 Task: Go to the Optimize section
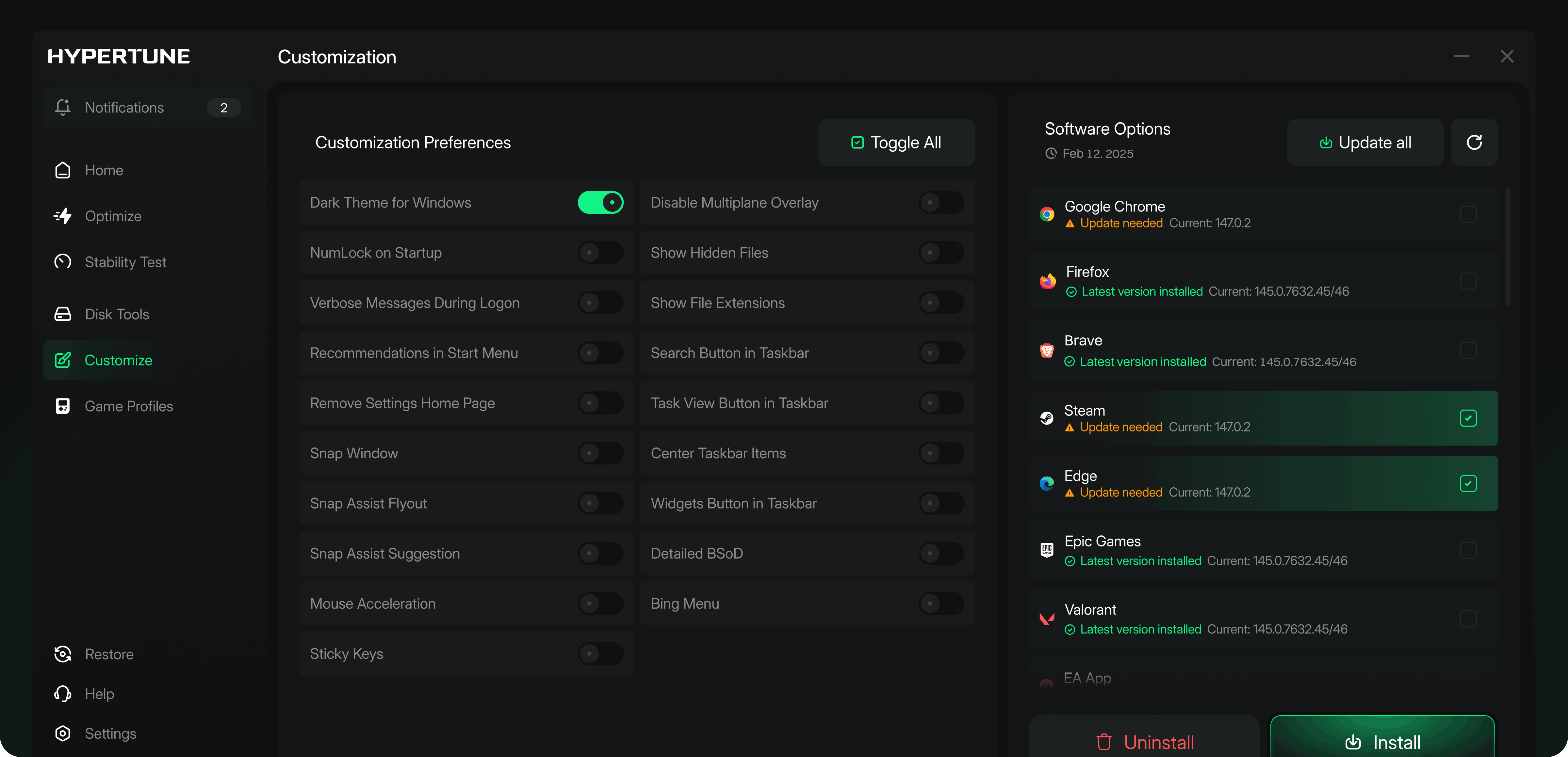click(x=147, y=216)
